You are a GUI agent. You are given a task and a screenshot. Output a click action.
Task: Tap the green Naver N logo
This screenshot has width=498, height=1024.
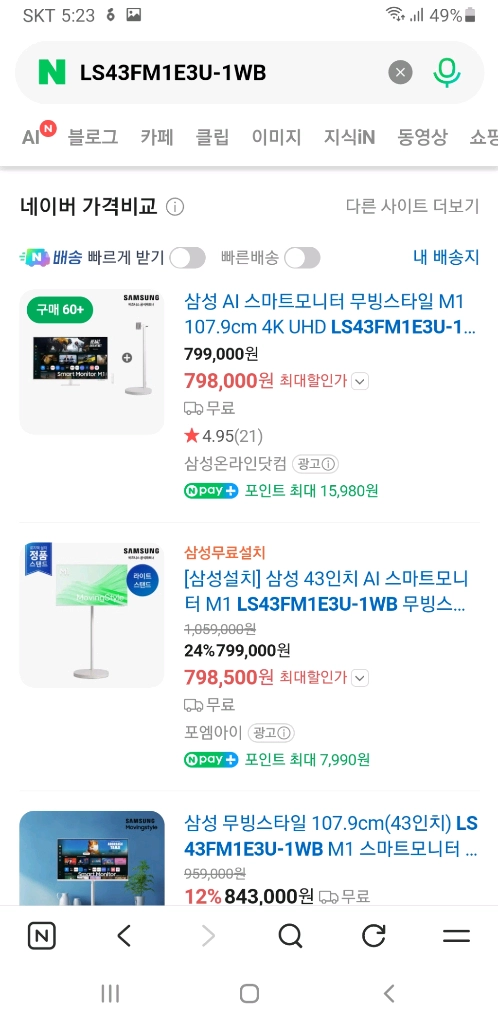(x=52, y=72)
